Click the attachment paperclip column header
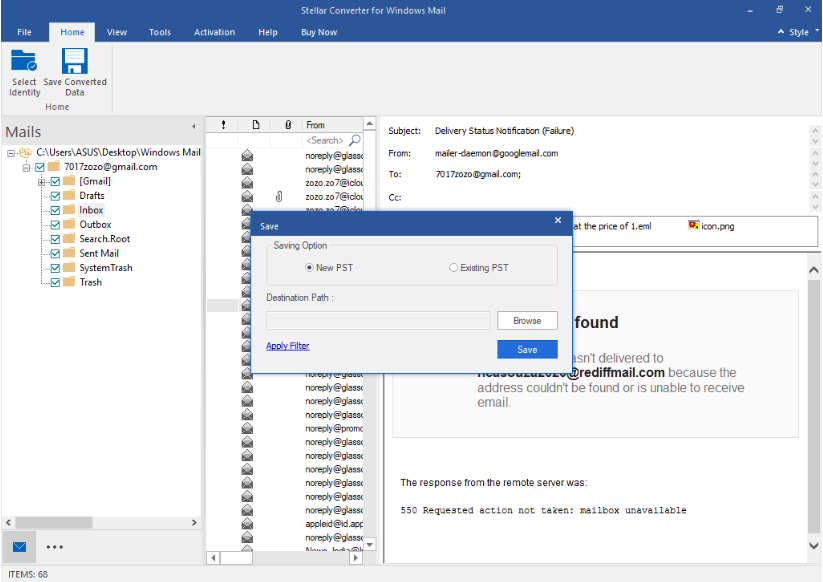This screenshot has width=823, height=582. pos(288,124)
